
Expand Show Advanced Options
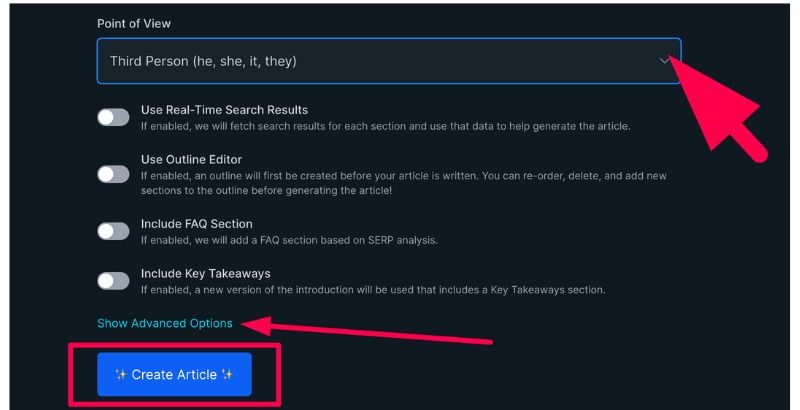coord(165,323)
